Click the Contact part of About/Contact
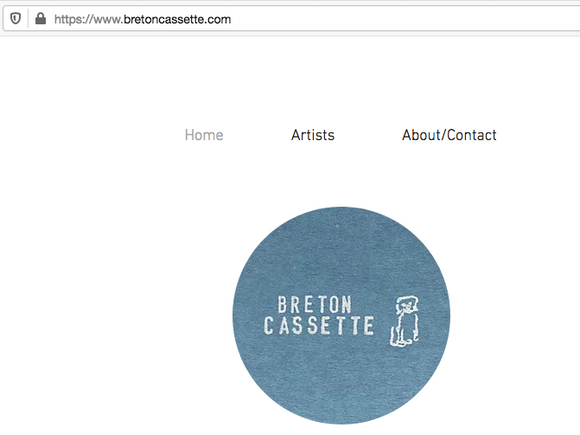This screenshot has height=435, width=580. (x=472, y=135)
